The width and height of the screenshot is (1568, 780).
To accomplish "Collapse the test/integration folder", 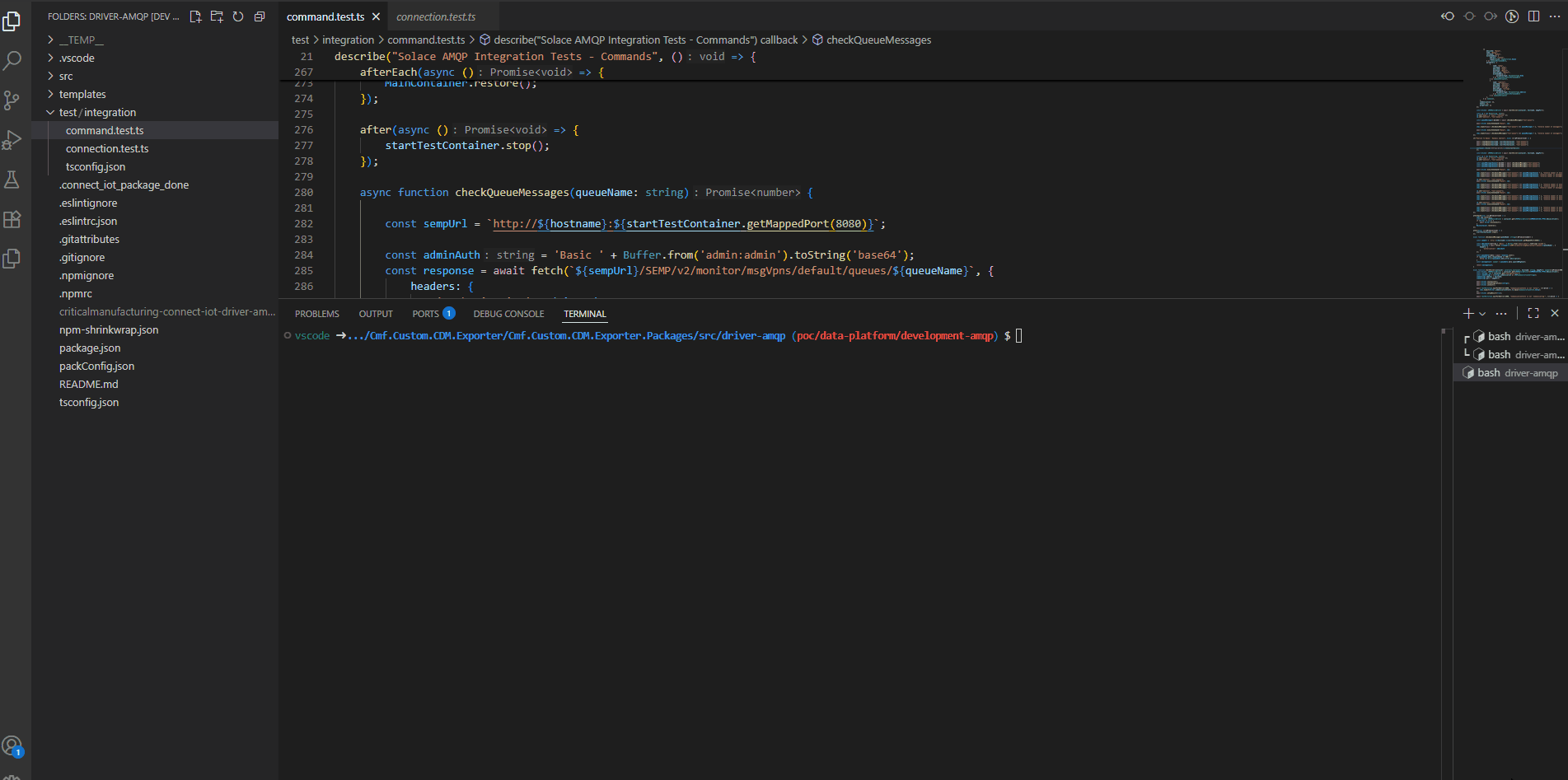I will [x=97, y=112].
